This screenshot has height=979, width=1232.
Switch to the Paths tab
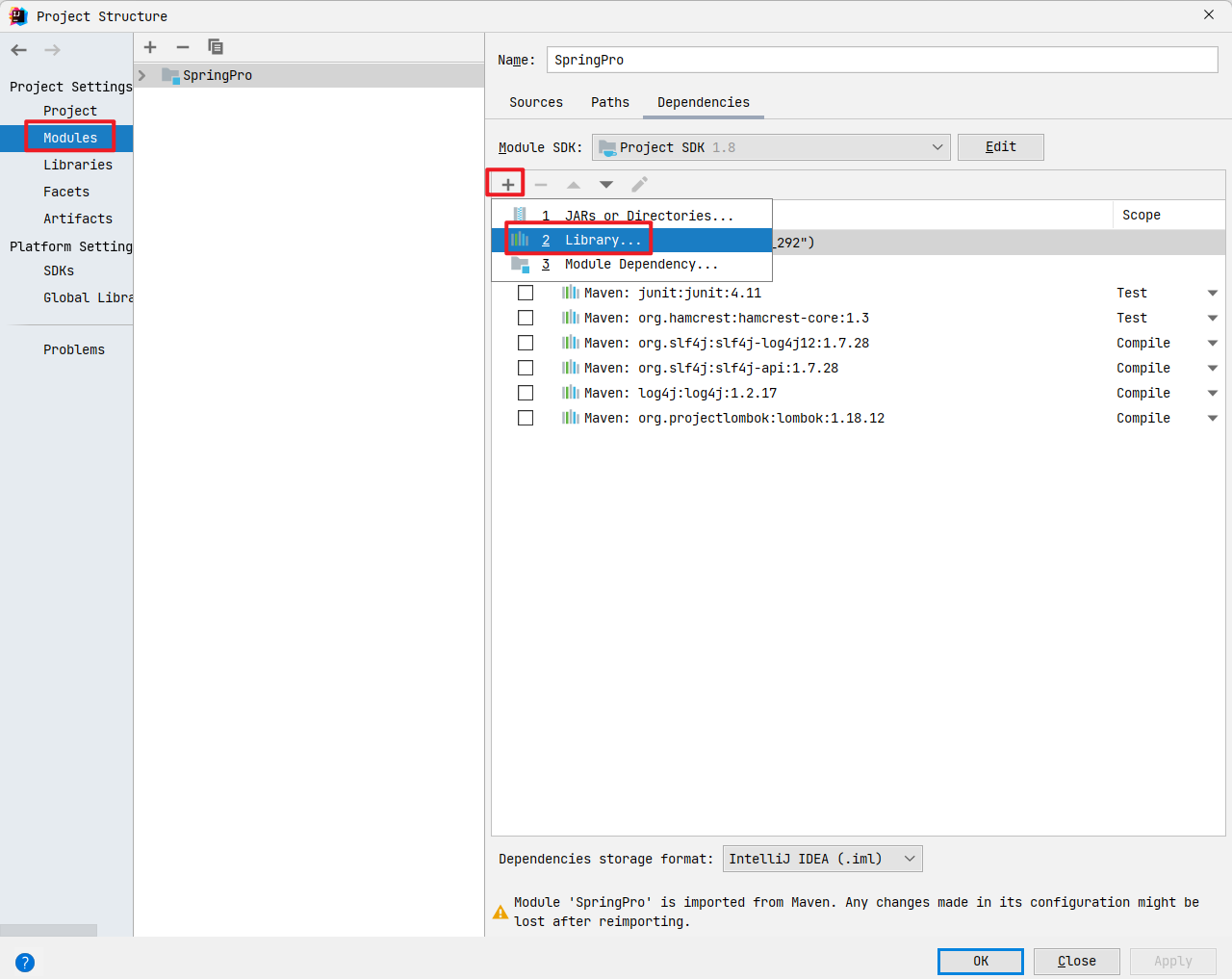point(610,102)
